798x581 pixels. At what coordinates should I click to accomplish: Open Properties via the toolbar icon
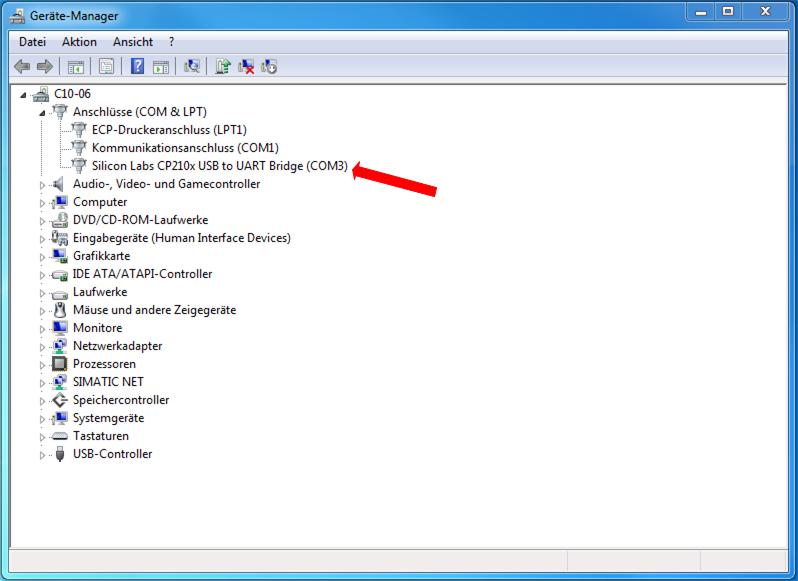coord(106,67)
